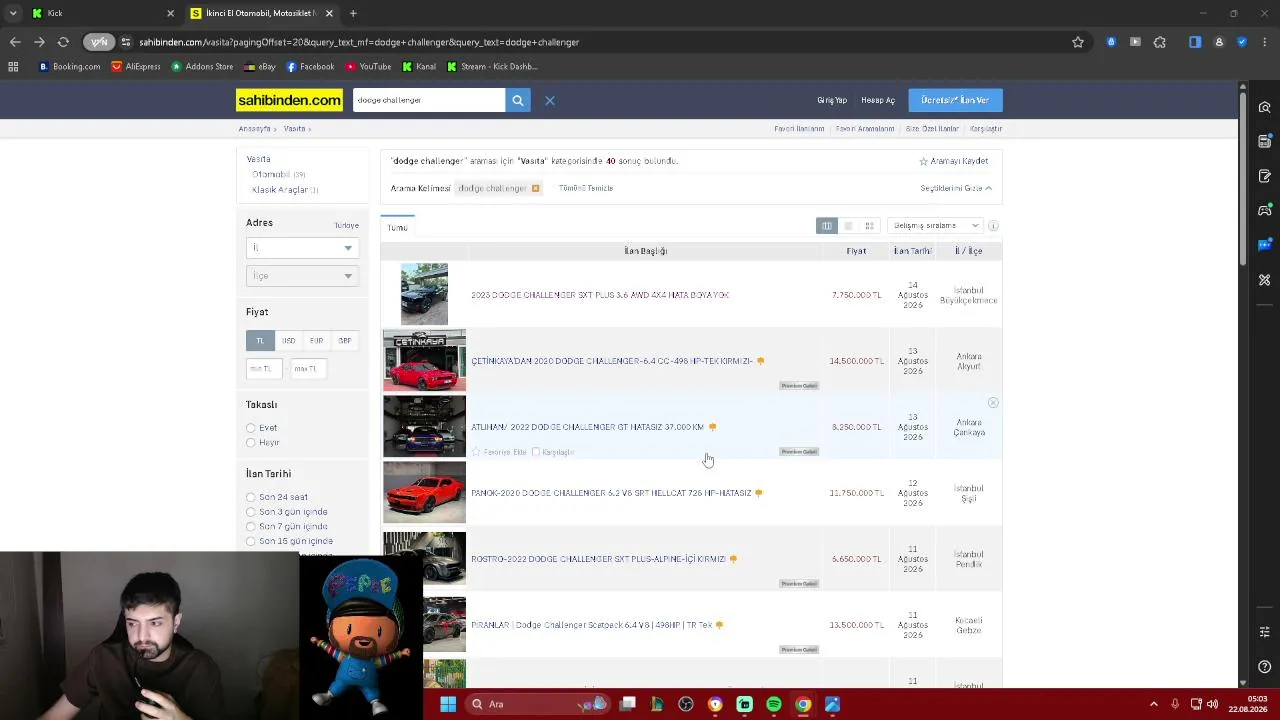Open the YouTube bookmark

pyautogui.click(x=368, y=67)
